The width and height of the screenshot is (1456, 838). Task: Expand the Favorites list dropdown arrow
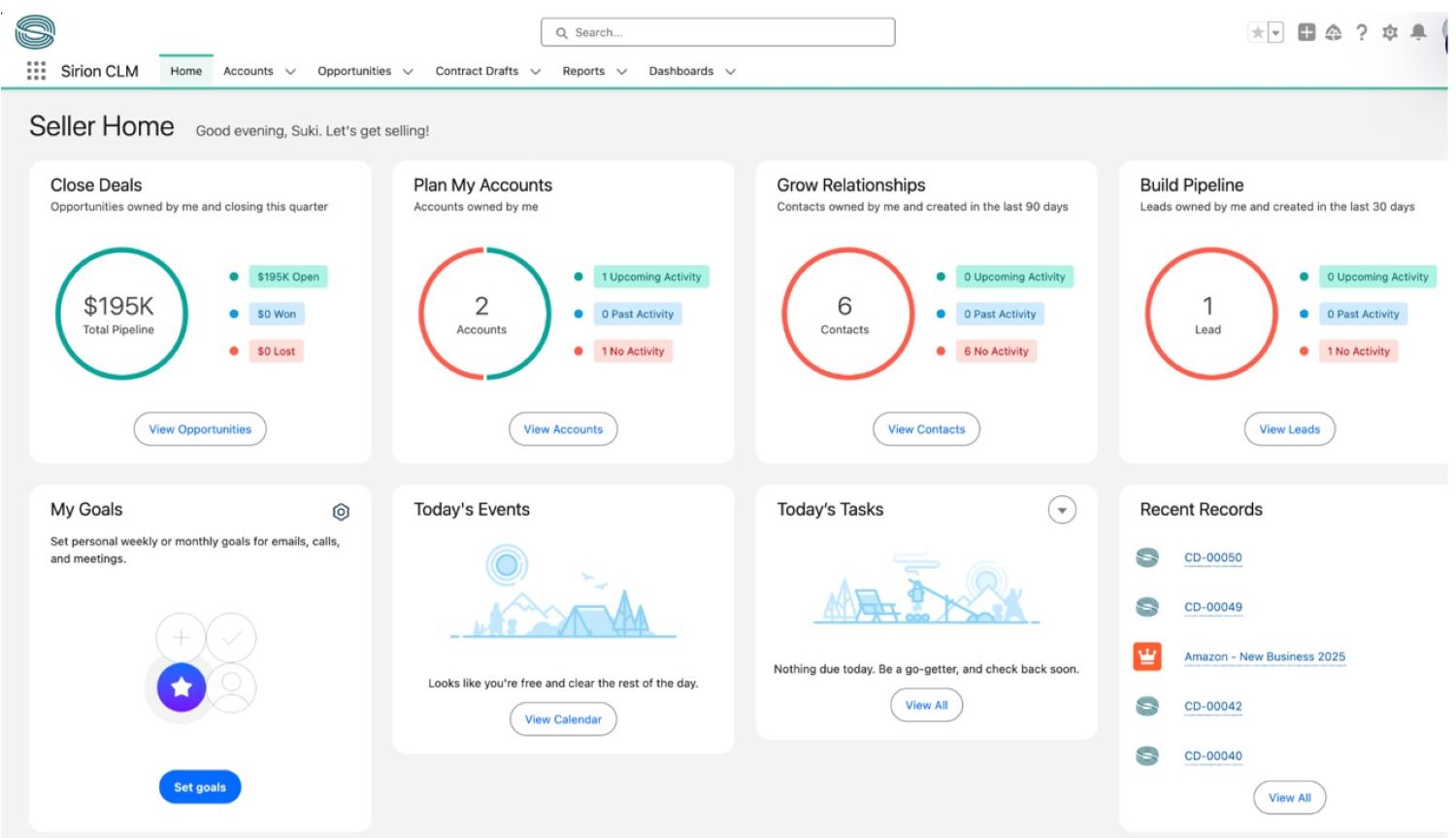tap(1276, 33)
